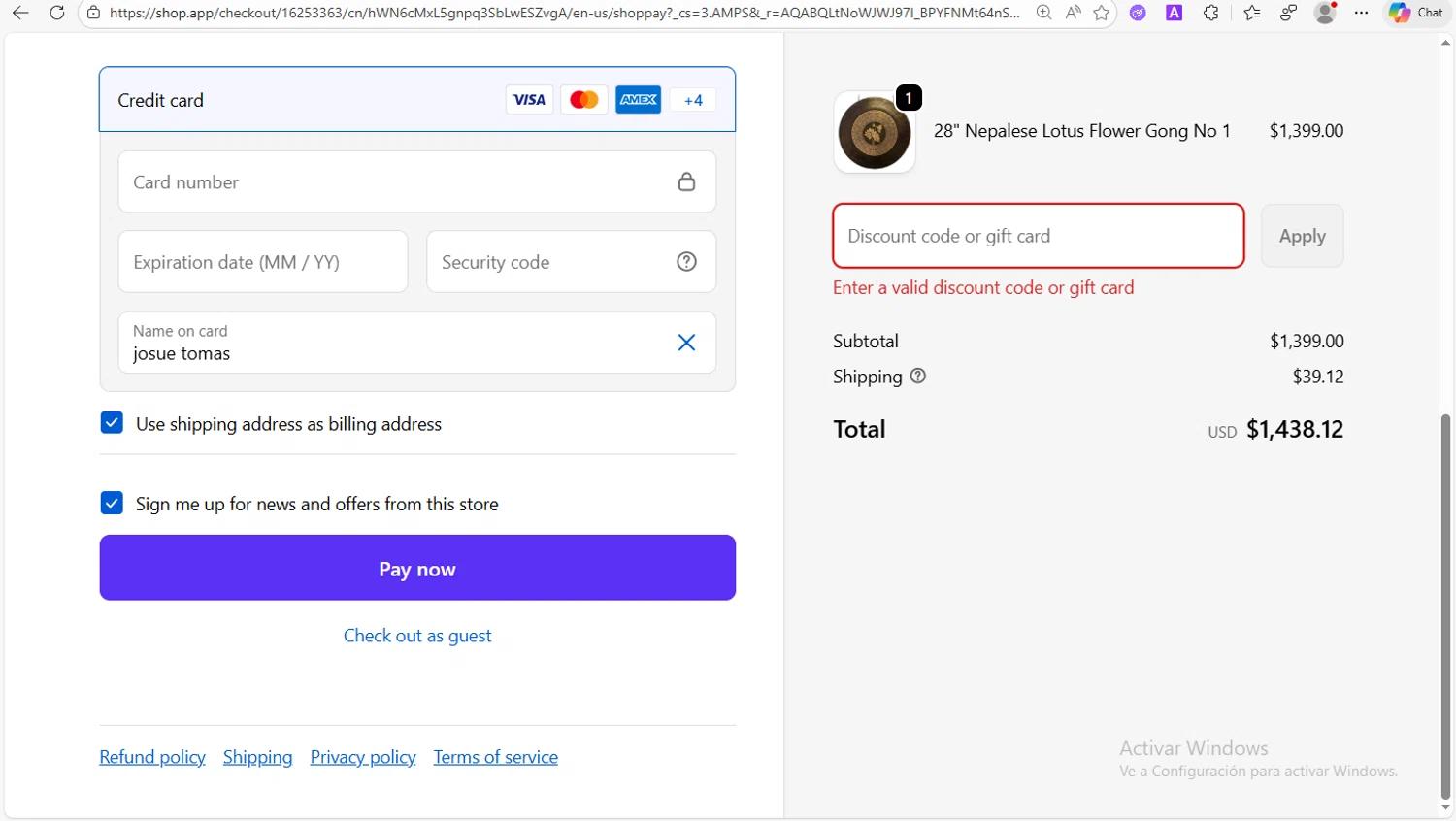This screenshot has width=1456, height=821.
Task: View site information lock icon
Action: pos(93,13)
